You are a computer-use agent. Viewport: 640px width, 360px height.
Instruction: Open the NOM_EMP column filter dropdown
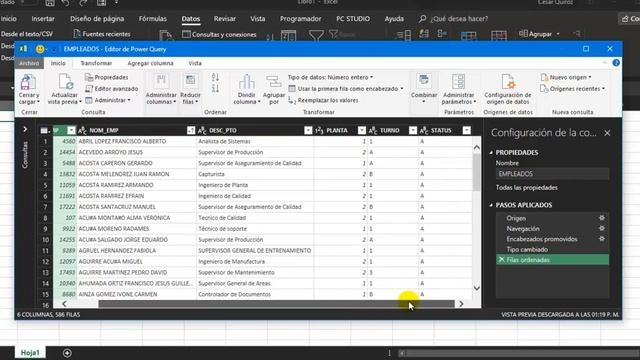coord(191,130)
